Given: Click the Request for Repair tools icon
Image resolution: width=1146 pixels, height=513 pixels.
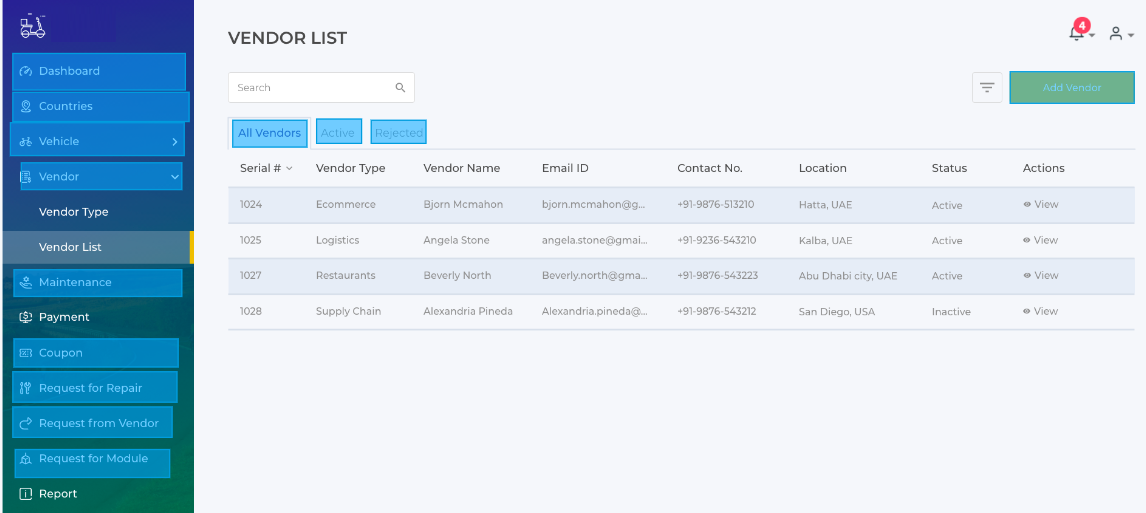Looking at the screenshot, I should (x=26, y=388).
